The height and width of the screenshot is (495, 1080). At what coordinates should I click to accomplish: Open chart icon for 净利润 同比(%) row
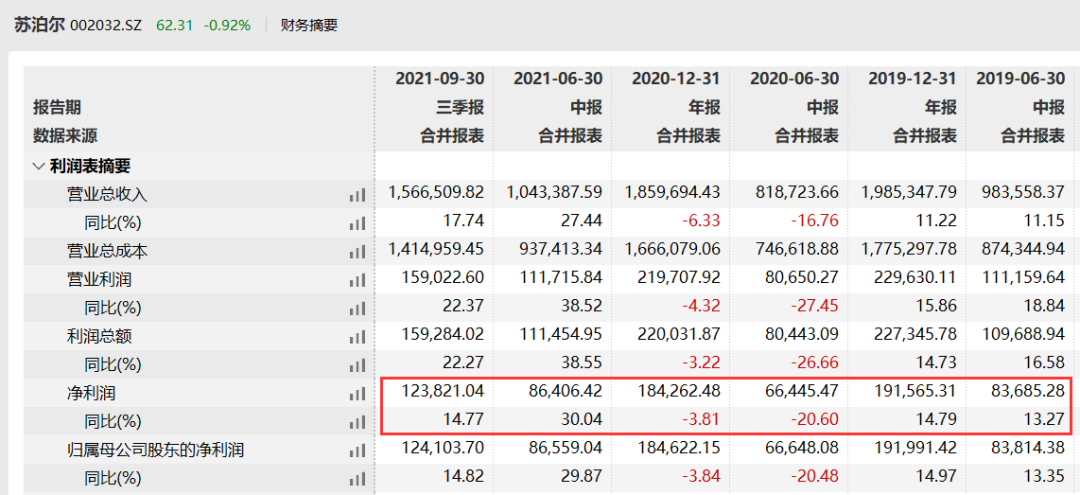pyautogui.click(x=357, y=422)
